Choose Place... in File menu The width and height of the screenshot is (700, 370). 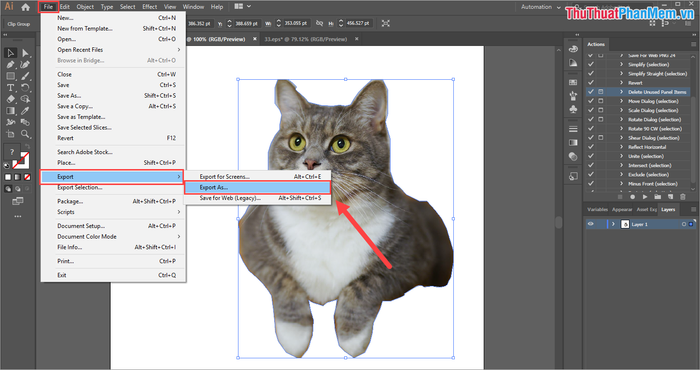[x=113, y=163]
